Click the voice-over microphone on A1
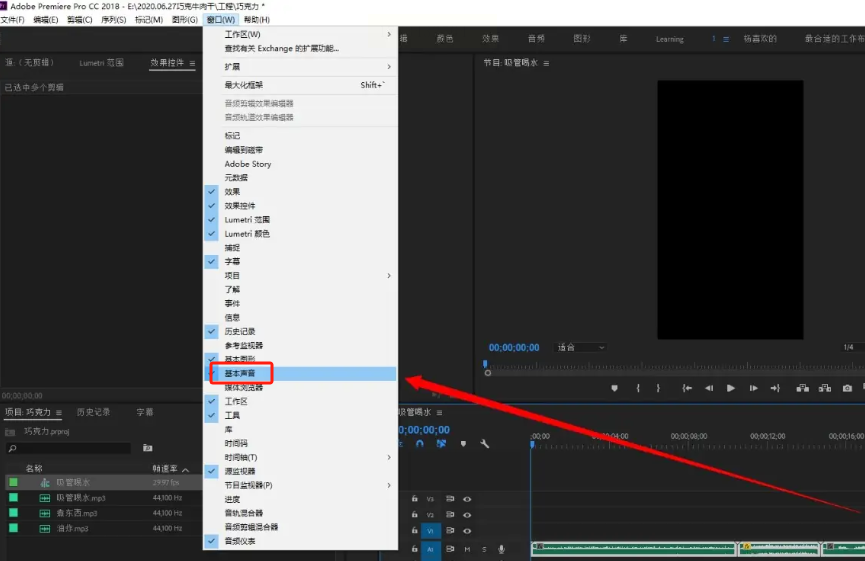 click(501, 549)
